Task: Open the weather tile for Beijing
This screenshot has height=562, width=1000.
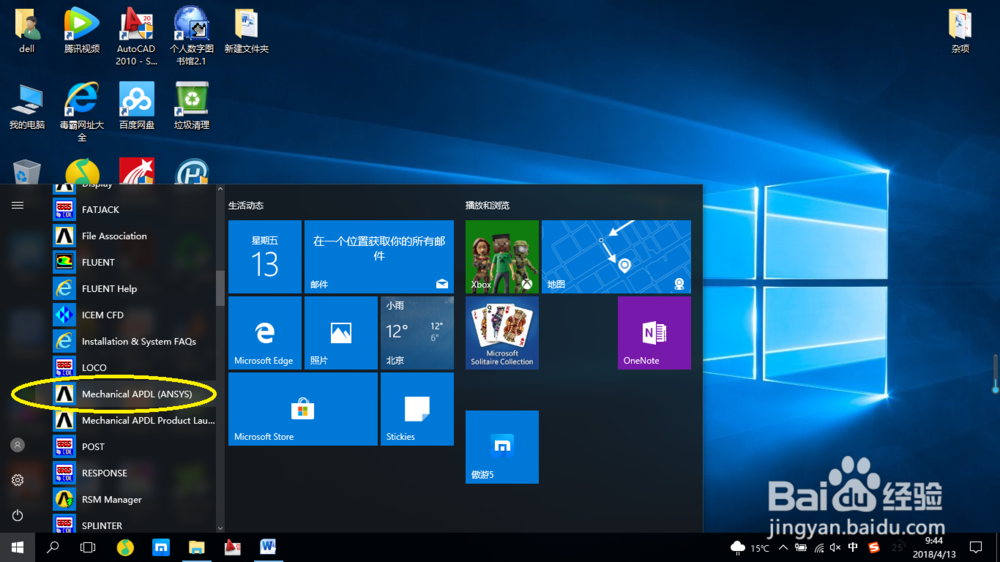Action: point(417,333)
